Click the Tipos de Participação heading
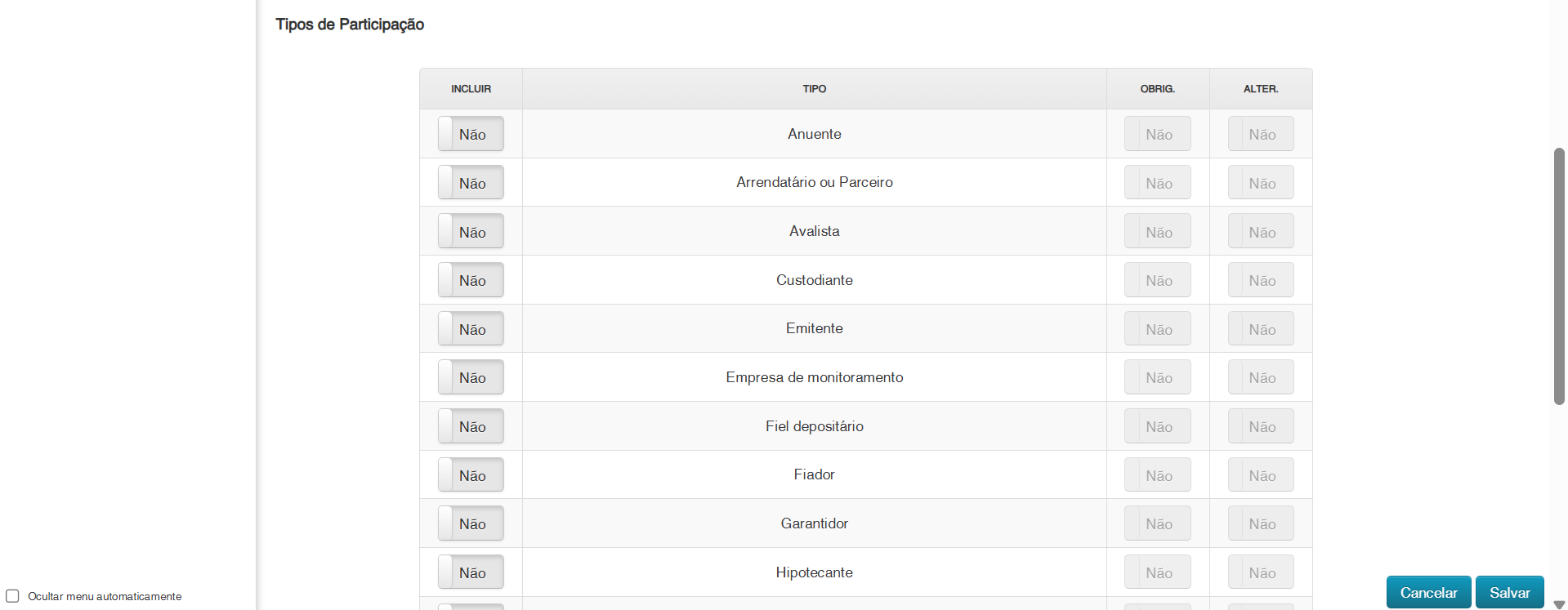The image size is (1568, 610). click(350, 24)
